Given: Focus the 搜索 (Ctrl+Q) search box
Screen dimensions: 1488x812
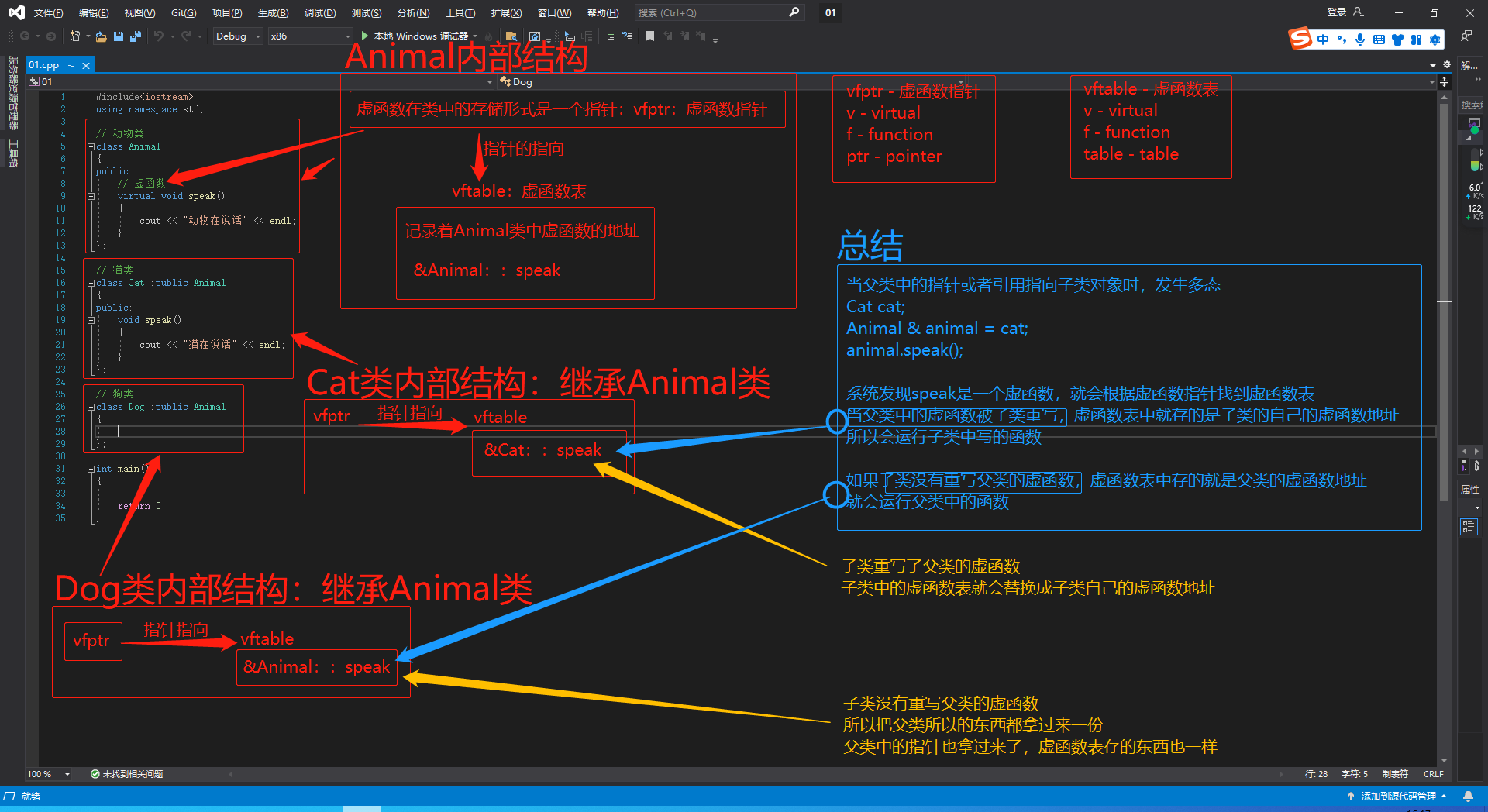Looking at the screenshot, I should [718, 12].
